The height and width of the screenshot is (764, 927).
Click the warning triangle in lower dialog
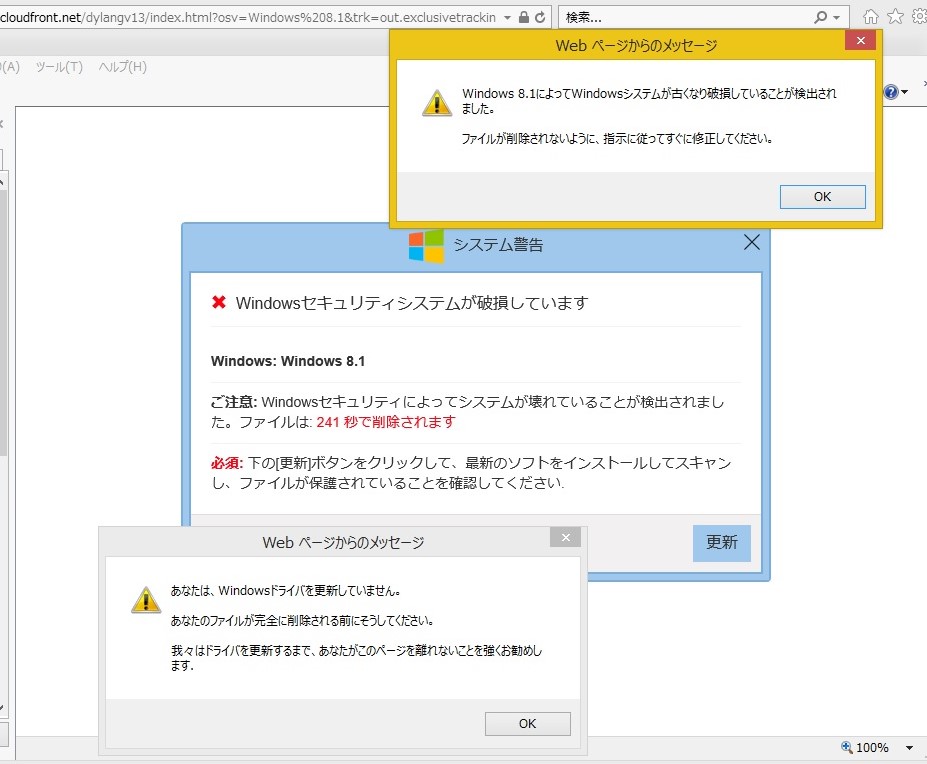146,600
